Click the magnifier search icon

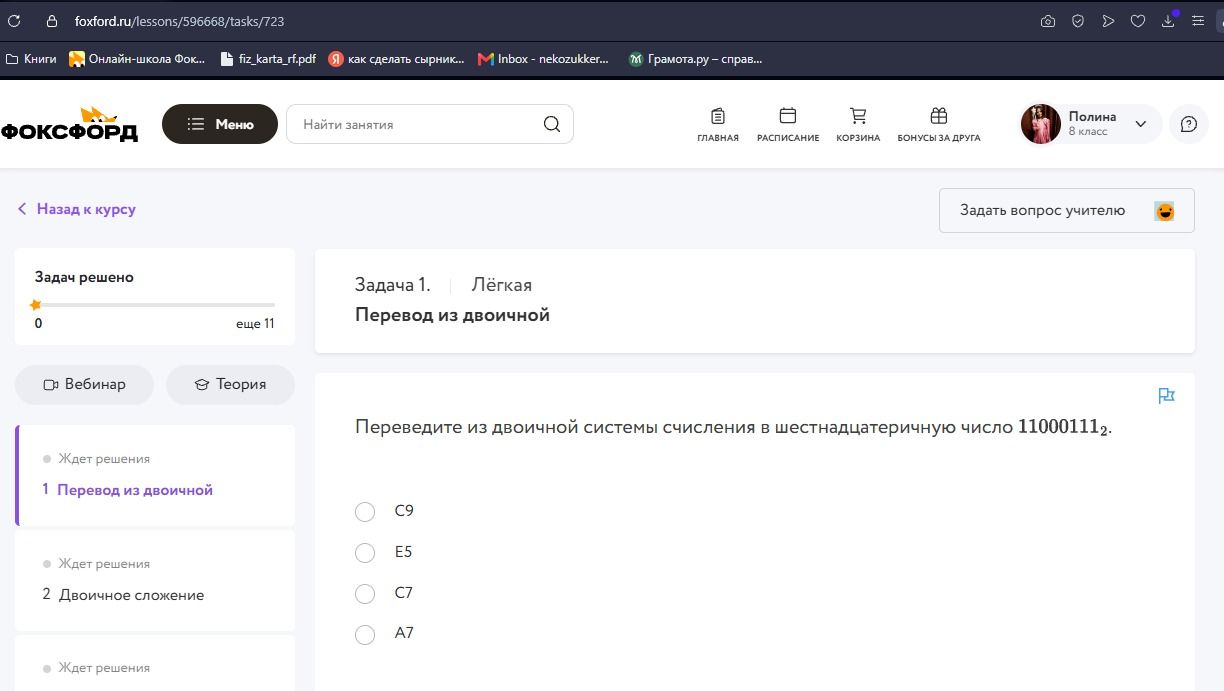(x=552, y=124)
